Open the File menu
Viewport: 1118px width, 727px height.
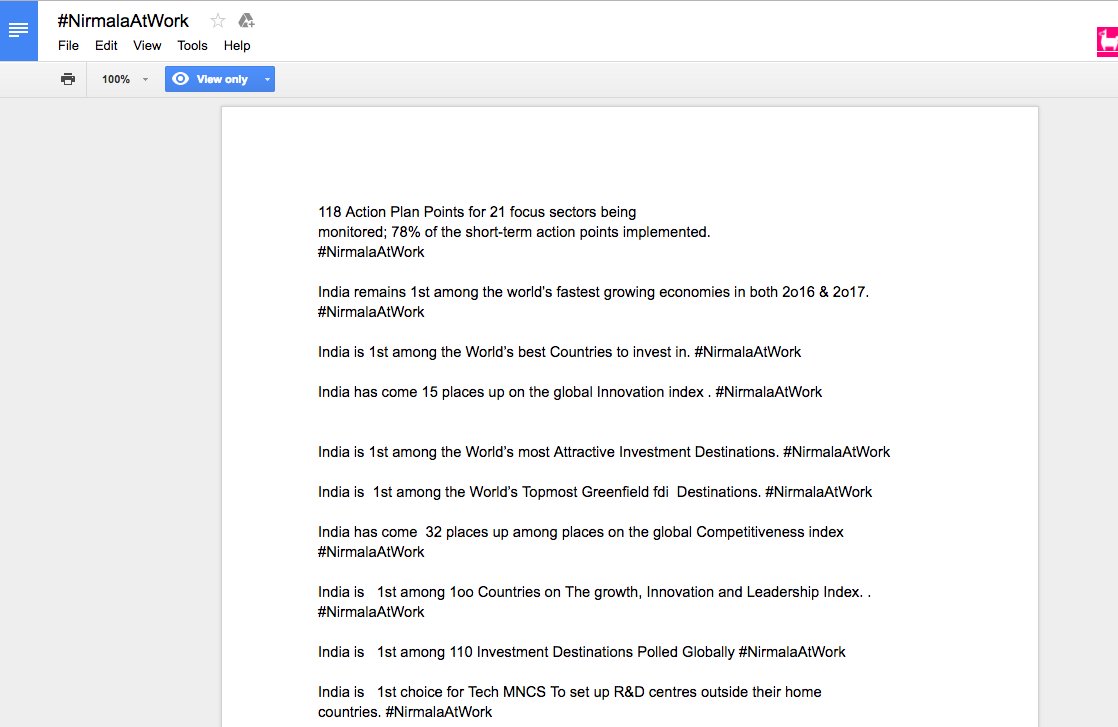point(68,46)
